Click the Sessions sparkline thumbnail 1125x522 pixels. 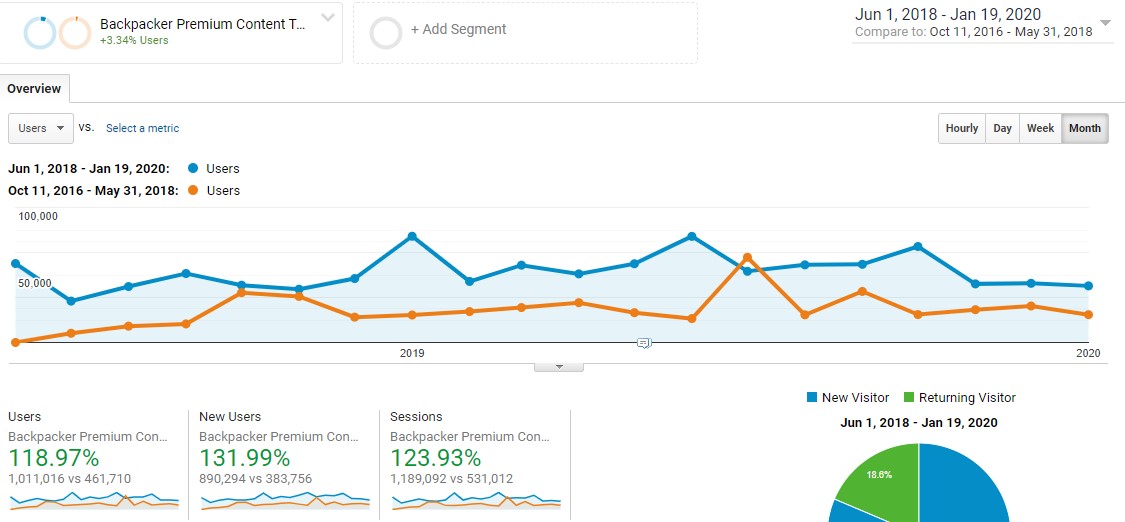(476, 500)
